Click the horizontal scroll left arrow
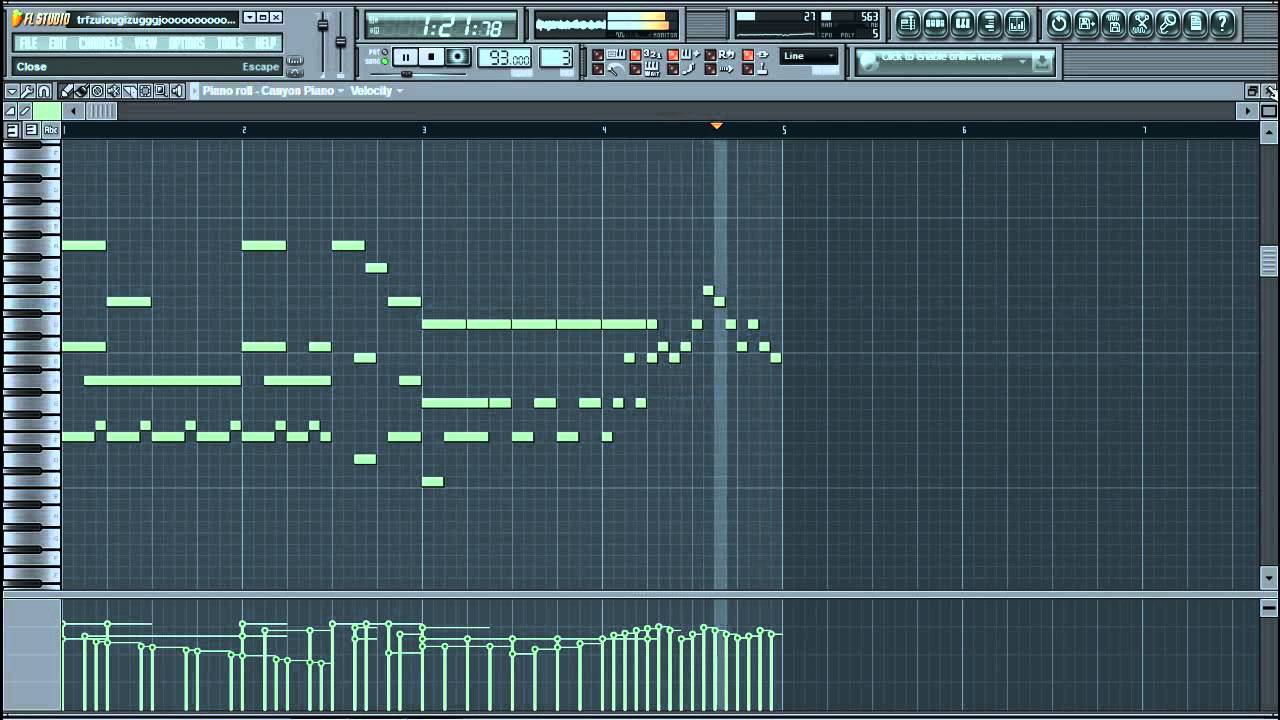1280x720 pixels. click(73, 111)
